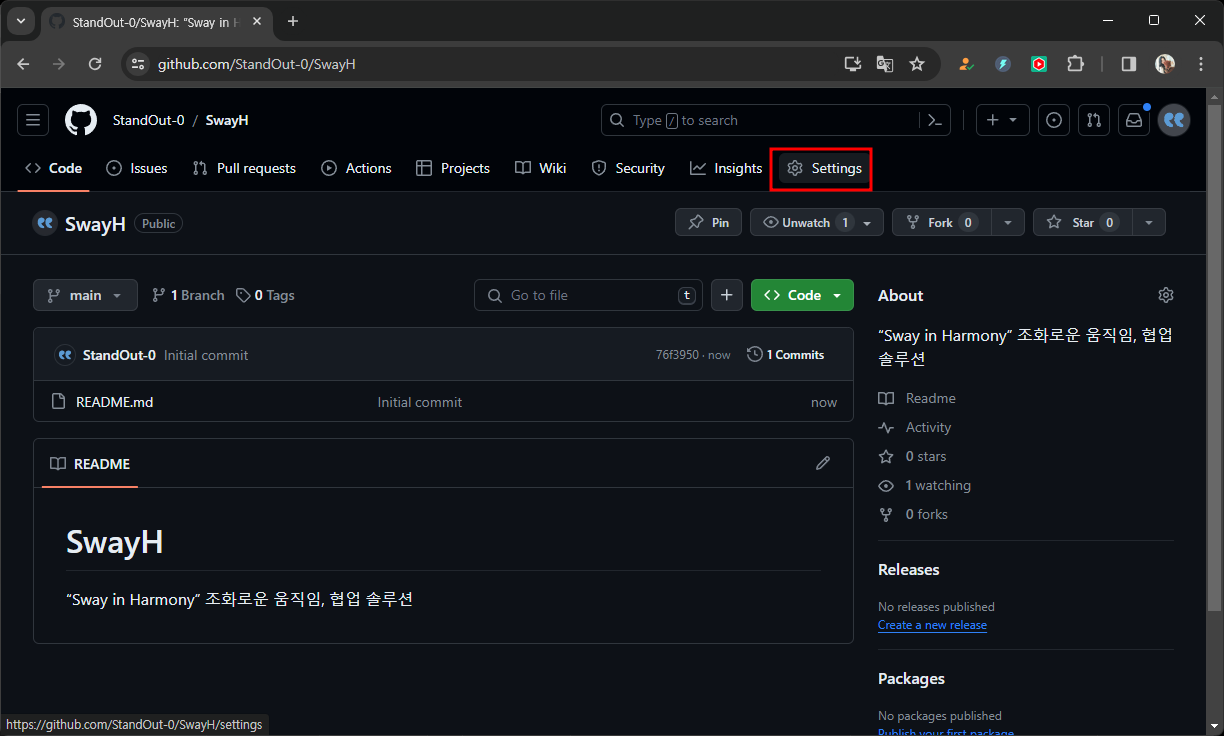The height and width of the screenshot is (736, 1224).
Task: Click the translate page icon
Action: click(885, 64)
